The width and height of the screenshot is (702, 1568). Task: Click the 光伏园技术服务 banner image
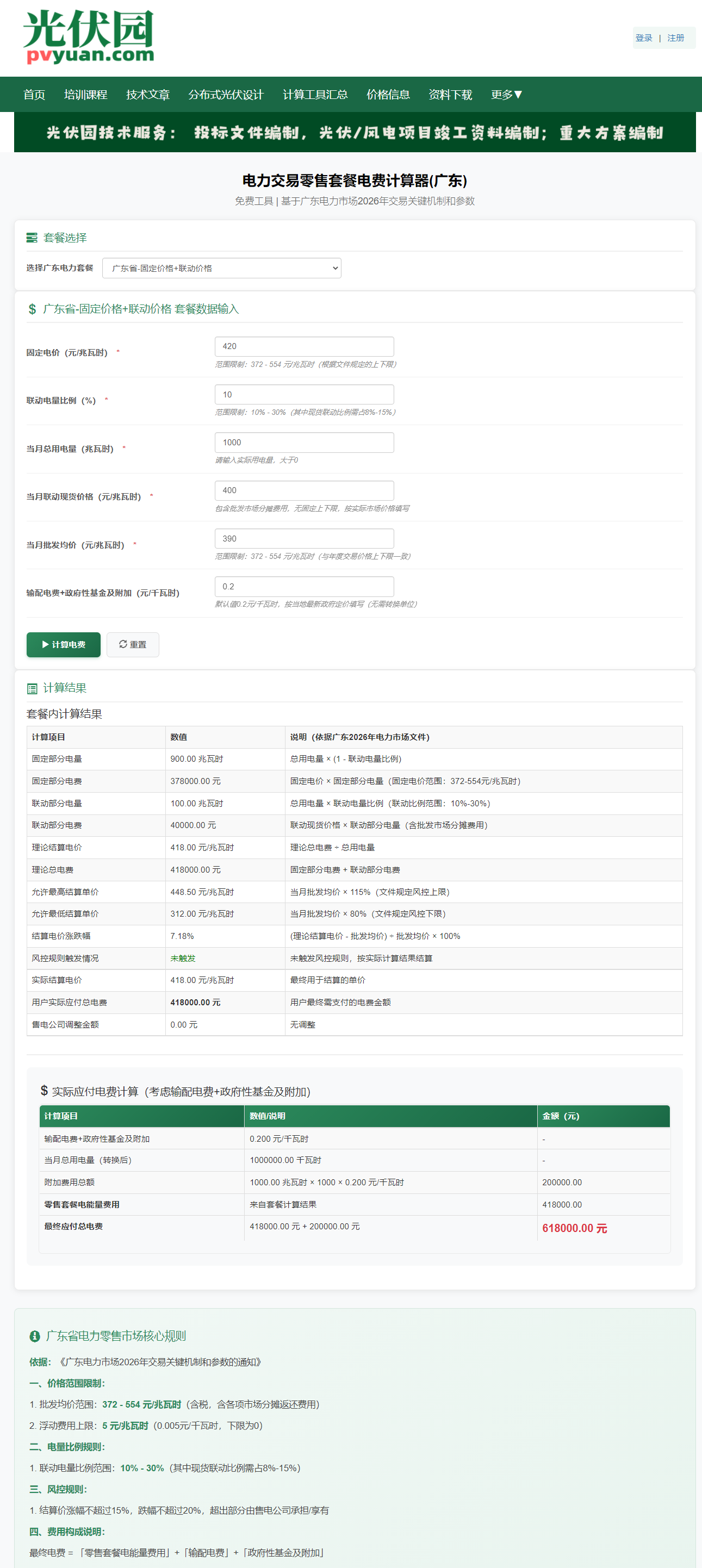pos(355,132)
